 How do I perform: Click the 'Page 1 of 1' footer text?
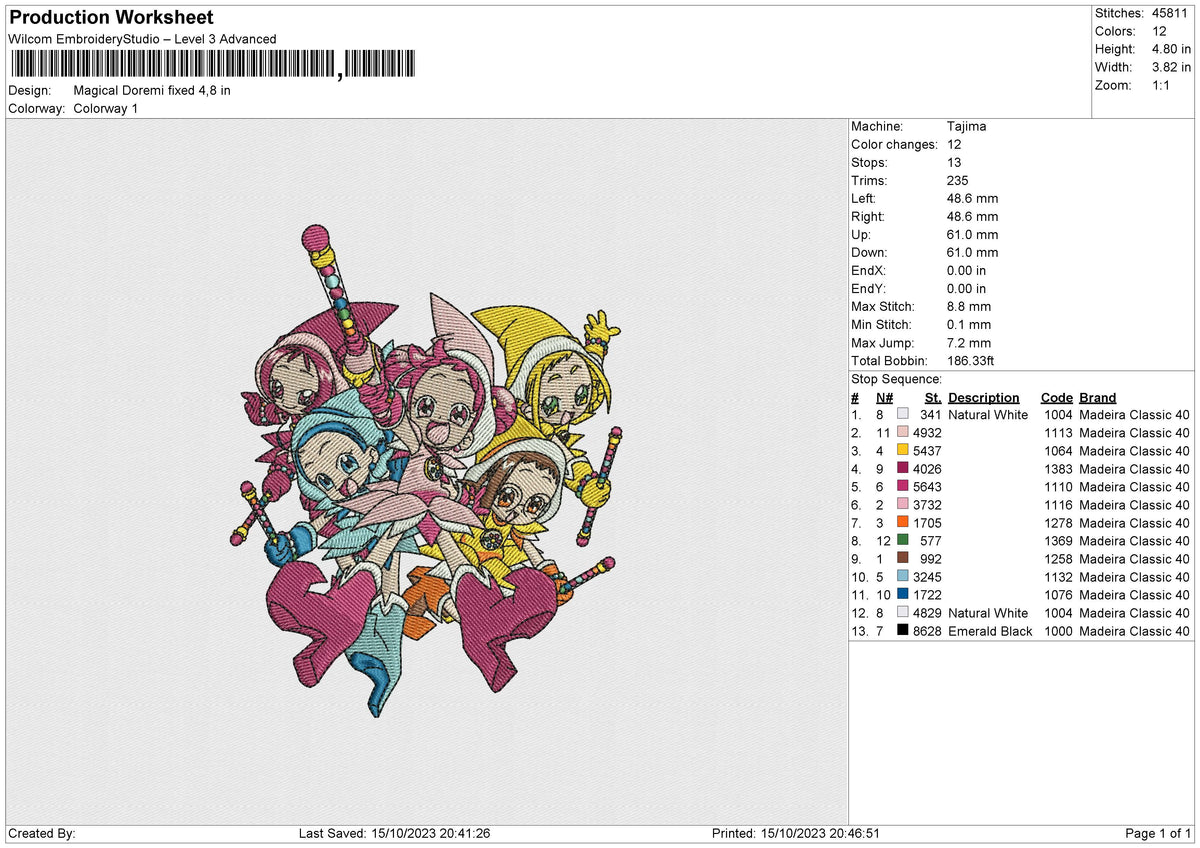tap(1158, 833)
